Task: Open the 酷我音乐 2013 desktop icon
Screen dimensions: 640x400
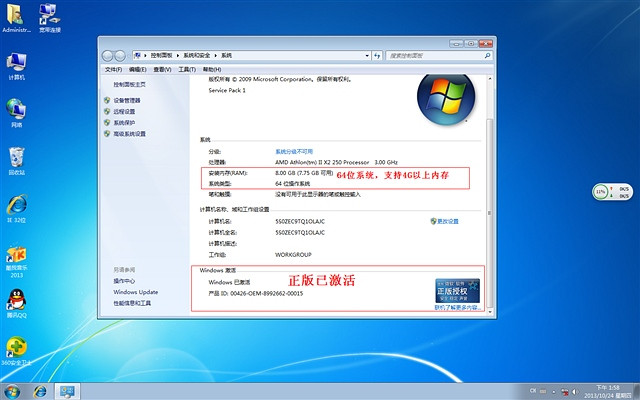Action: 16,262
